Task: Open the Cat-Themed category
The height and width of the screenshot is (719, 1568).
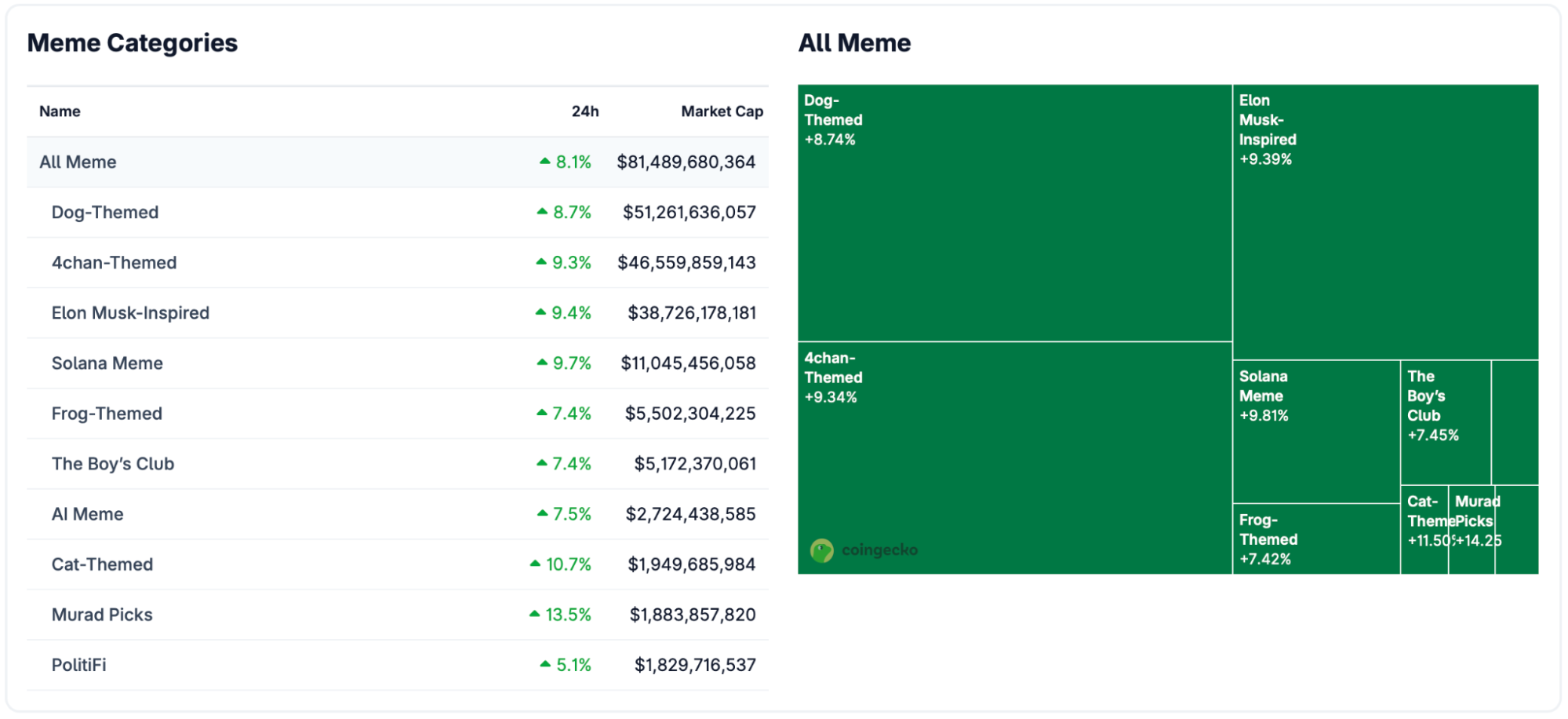Action: (102, 564)
